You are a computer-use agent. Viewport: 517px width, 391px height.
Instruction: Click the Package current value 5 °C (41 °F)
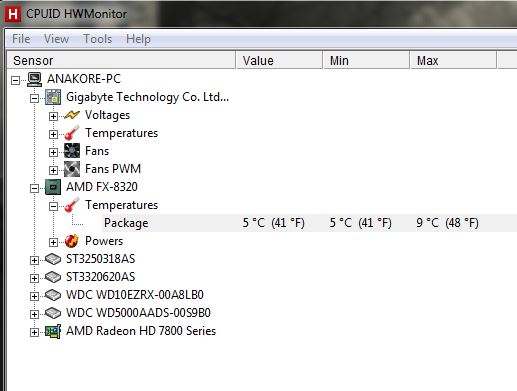273,223
